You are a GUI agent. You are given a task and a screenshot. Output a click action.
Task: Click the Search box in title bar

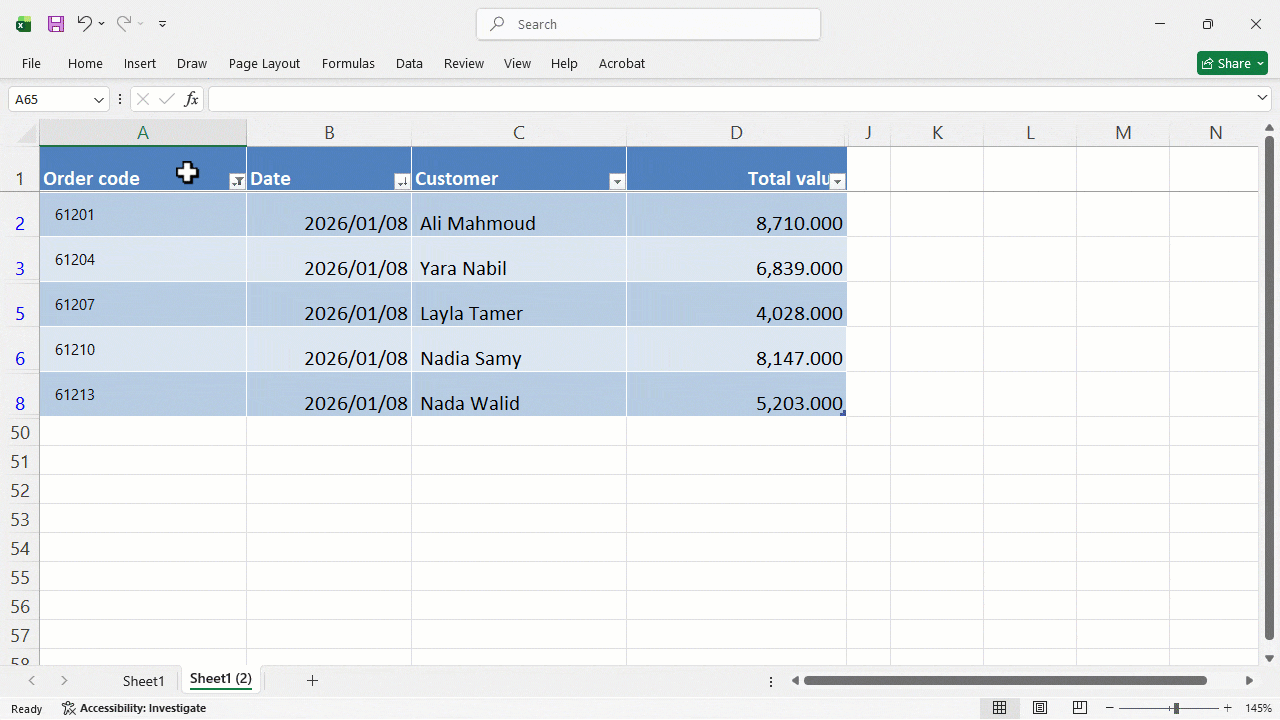click(x=649, y=24)
